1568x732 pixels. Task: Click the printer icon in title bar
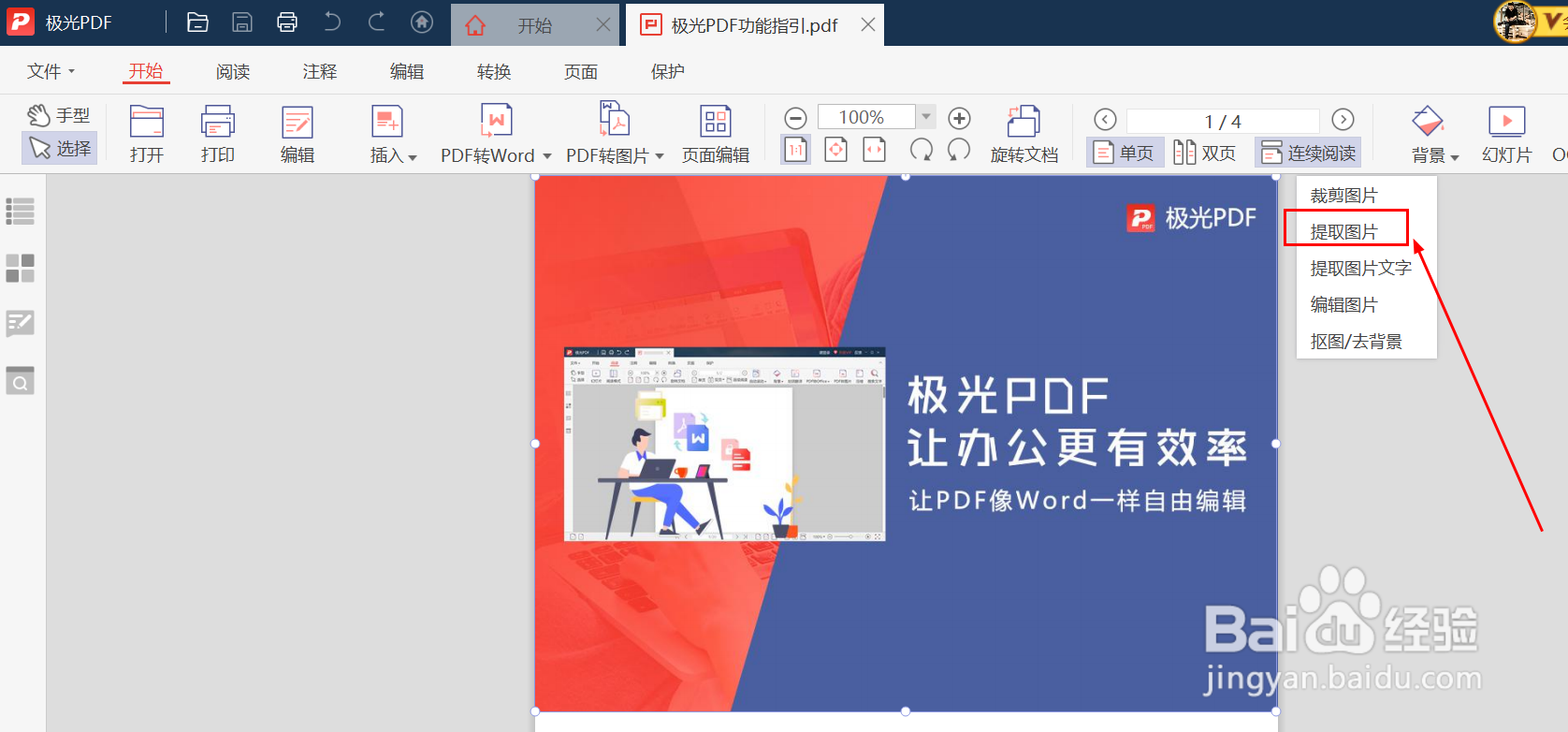point(287,22)
